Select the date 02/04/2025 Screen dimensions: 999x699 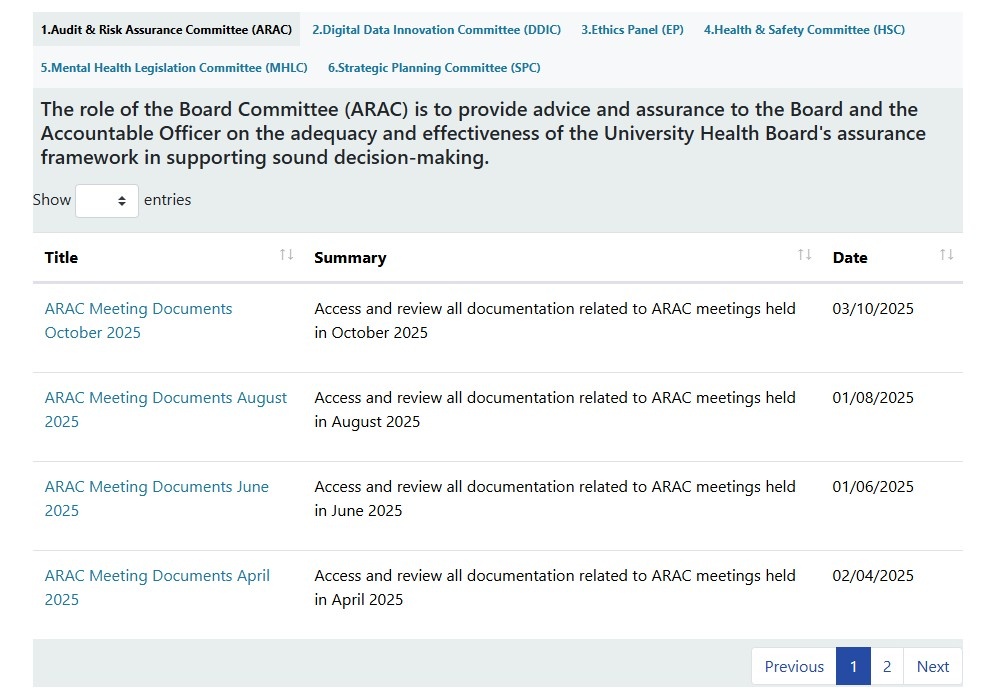click(873, 575)
